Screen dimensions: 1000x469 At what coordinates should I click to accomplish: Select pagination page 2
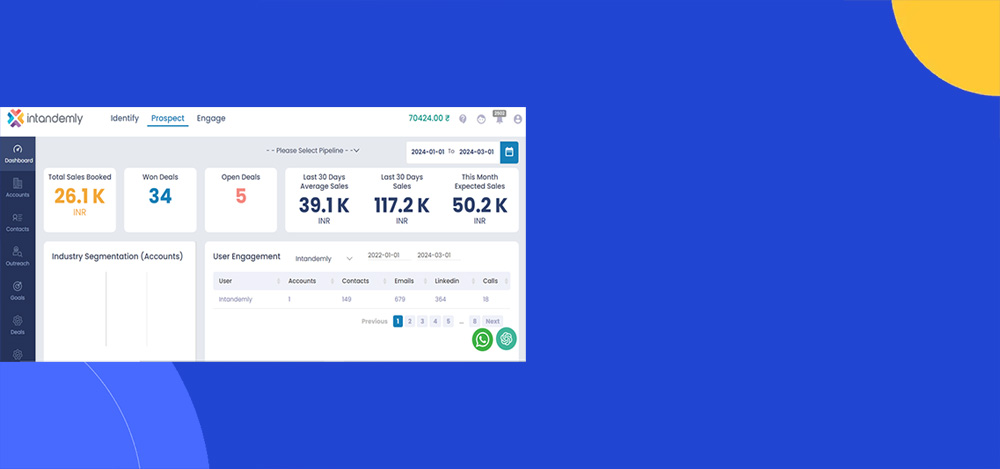point(410,321)
